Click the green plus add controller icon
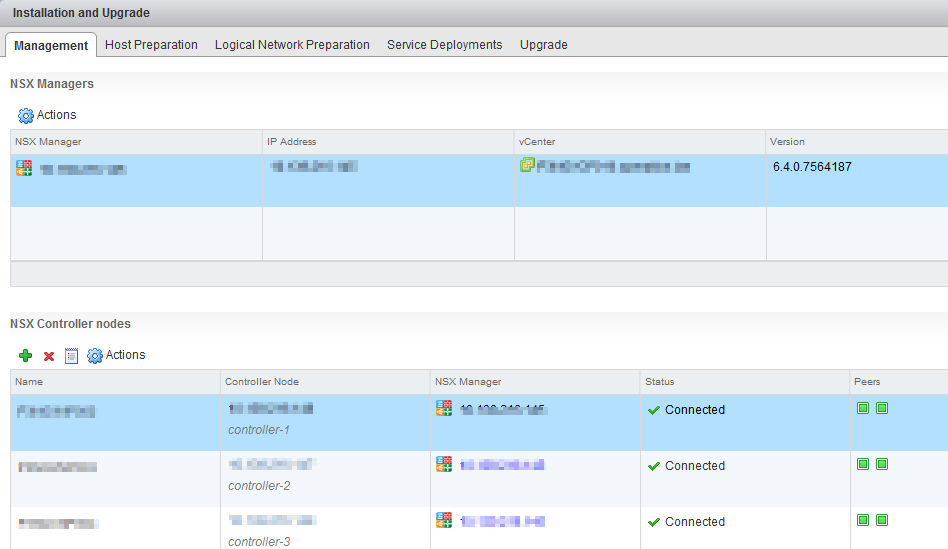948x549 pixels. point(26,356)
